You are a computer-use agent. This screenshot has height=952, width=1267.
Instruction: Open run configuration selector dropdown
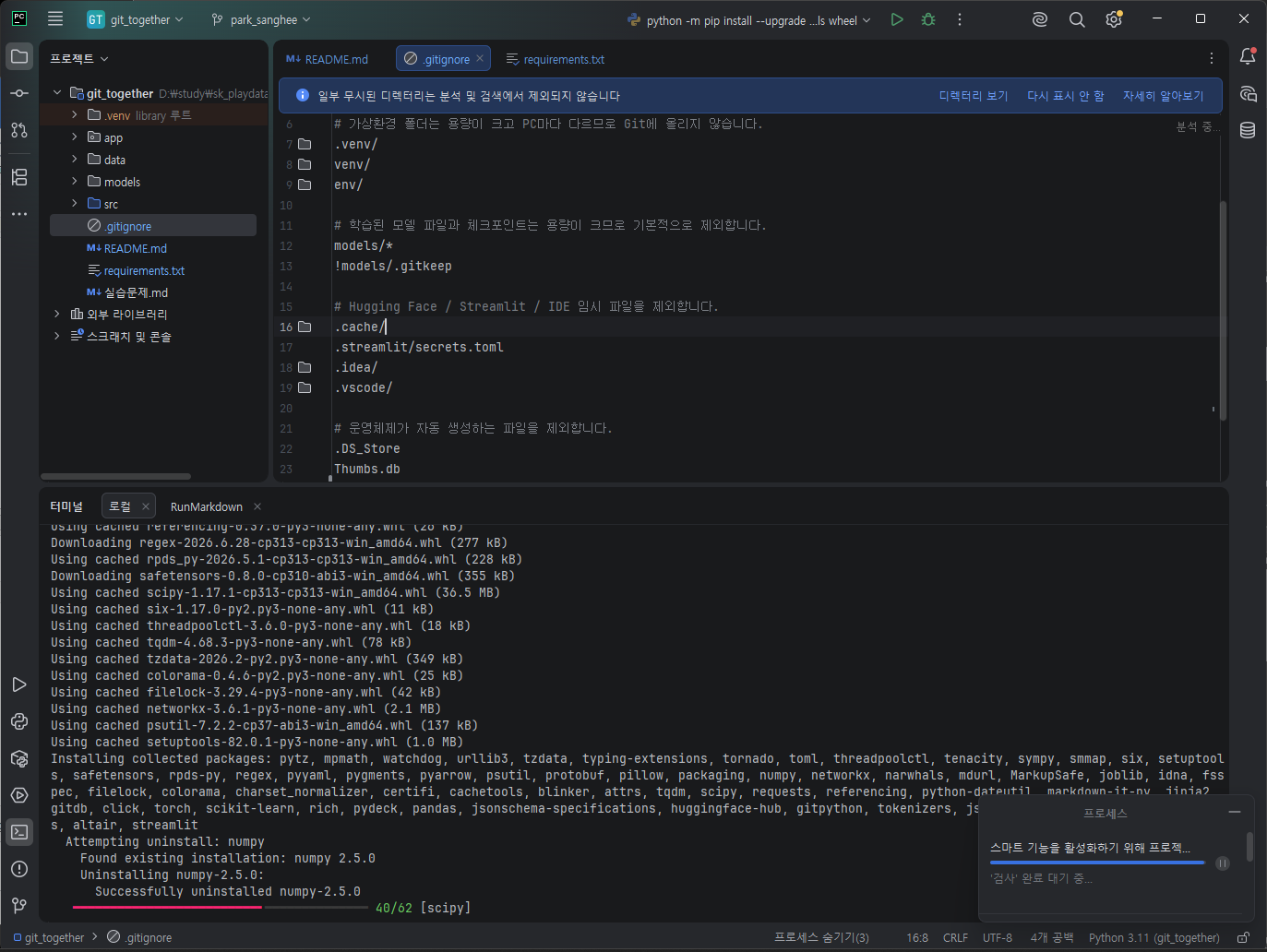pyautogui.click(x=748, y=20)
